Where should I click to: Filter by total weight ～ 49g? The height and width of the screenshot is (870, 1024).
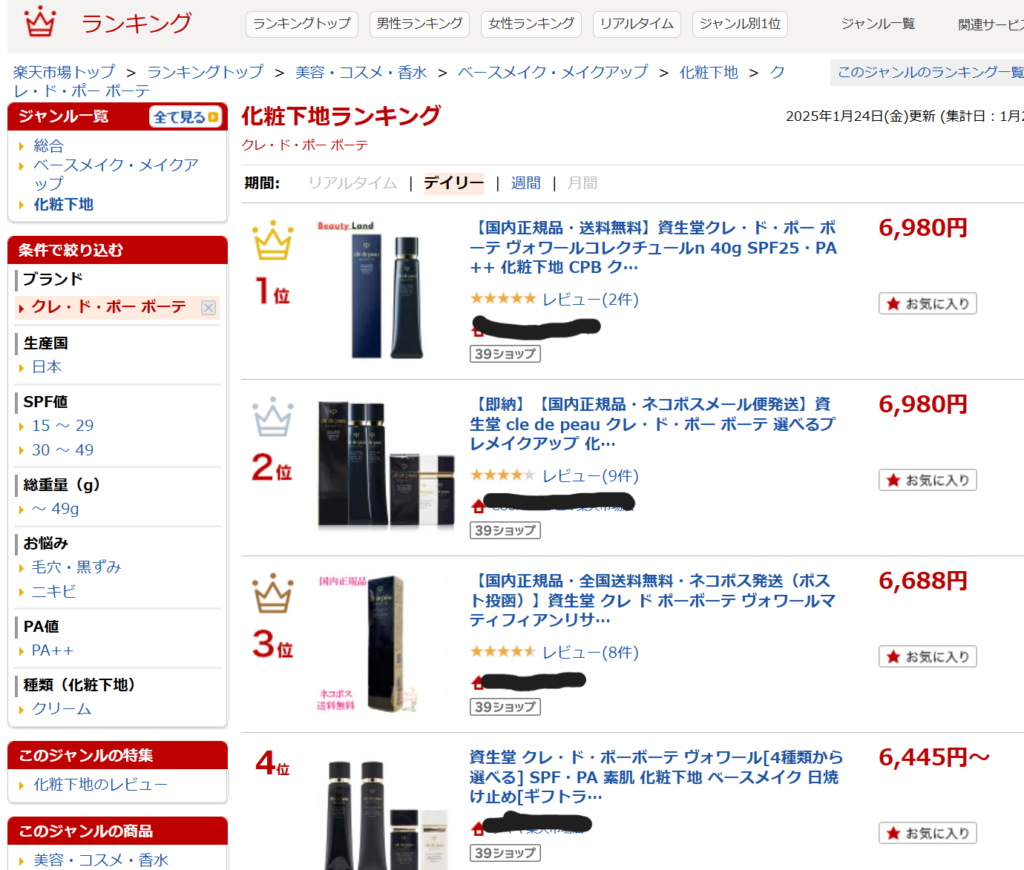[56, 509]
